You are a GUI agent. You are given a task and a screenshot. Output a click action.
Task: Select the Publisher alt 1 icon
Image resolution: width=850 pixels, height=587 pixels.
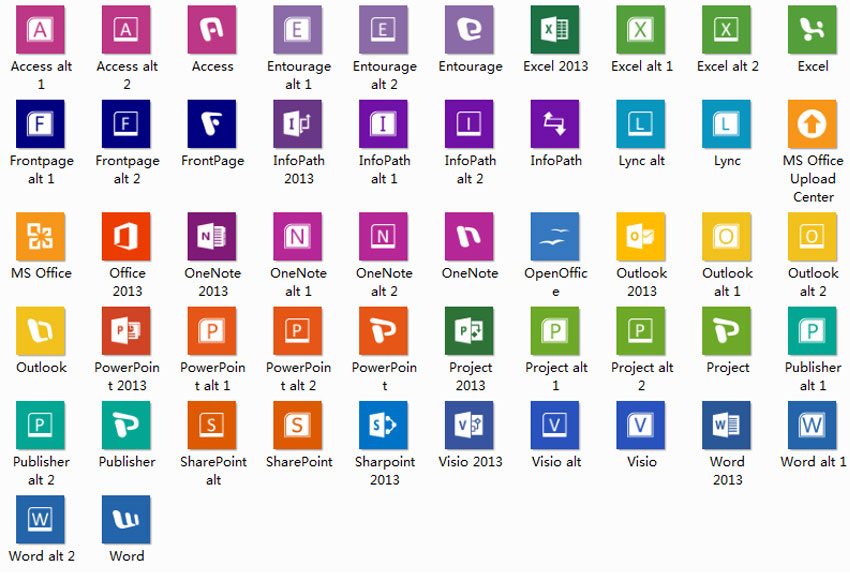(812, 331)
